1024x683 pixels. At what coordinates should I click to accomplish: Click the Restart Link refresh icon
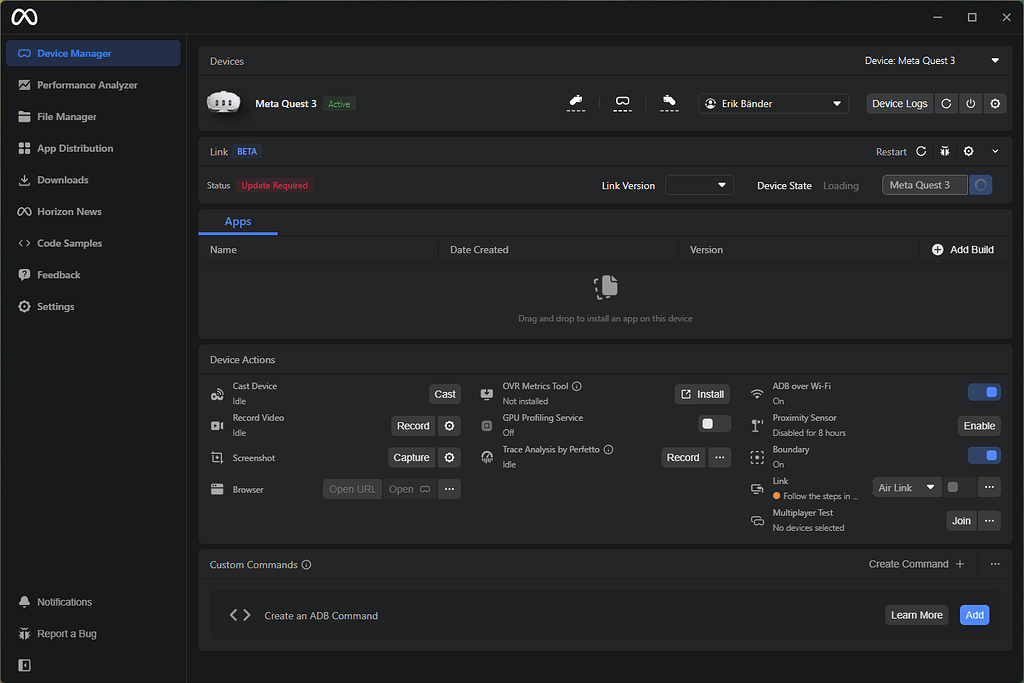pyautogui.click(x=921, y=152)
